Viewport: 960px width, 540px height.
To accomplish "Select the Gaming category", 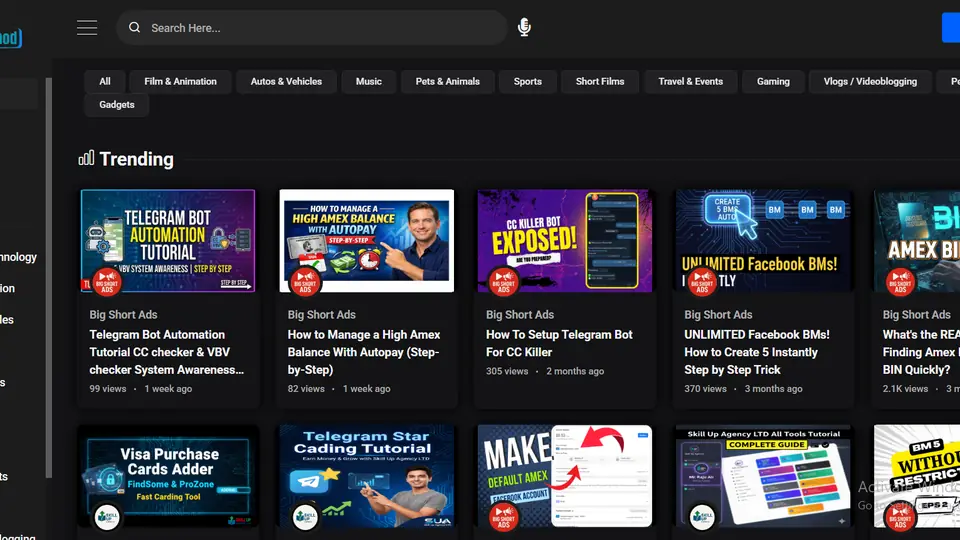I will (773, 81).
